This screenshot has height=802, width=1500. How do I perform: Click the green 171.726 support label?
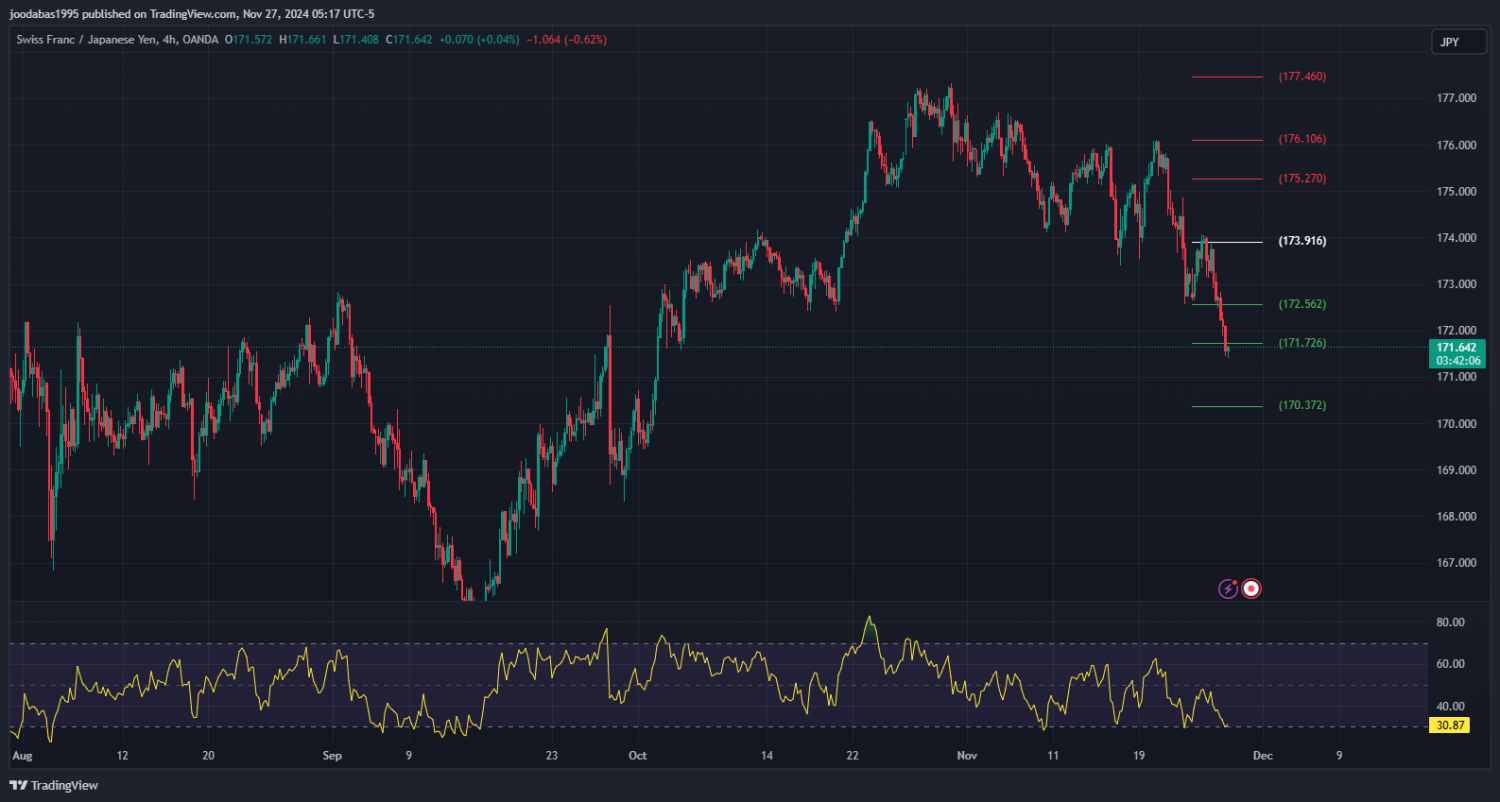1302,343
